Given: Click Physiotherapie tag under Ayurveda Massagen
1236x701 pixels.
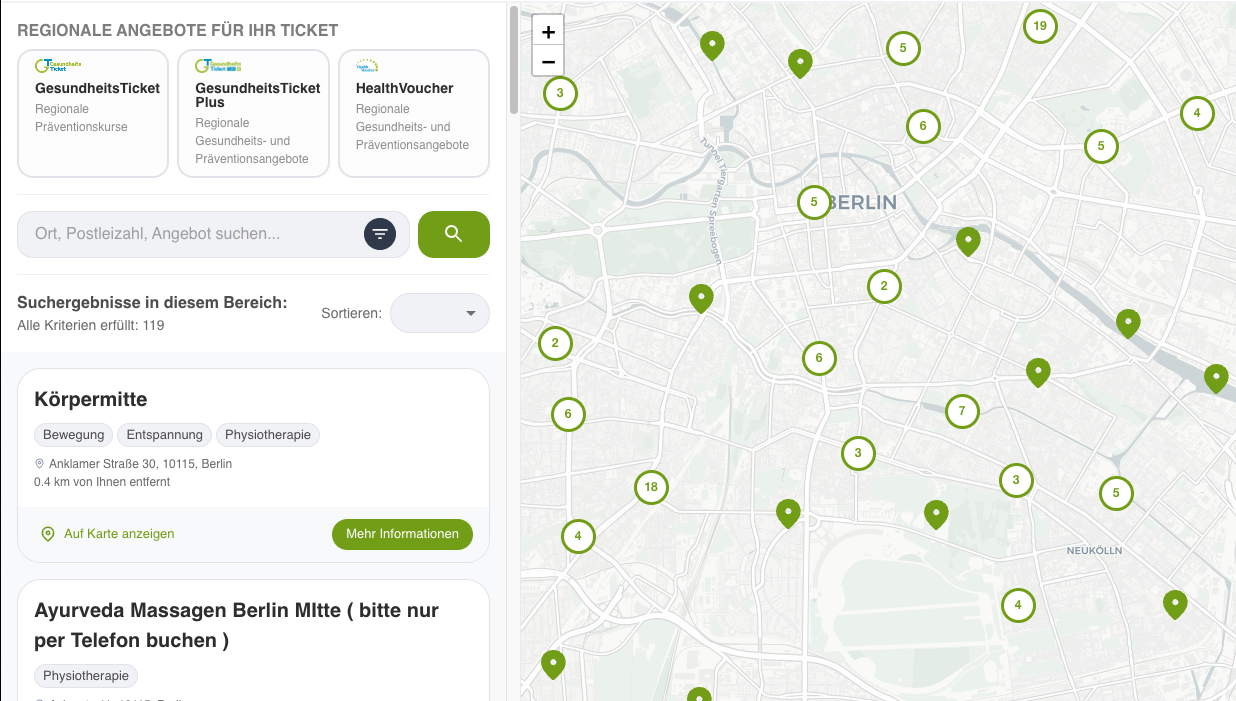Looking at the screenshot, I should pos(86,676).
